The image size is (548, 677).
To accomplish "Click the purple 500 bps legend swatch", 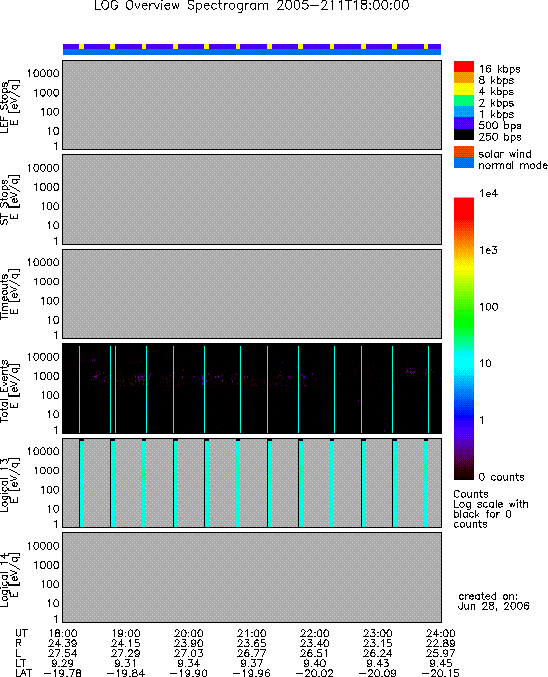I will pos(464,123).
